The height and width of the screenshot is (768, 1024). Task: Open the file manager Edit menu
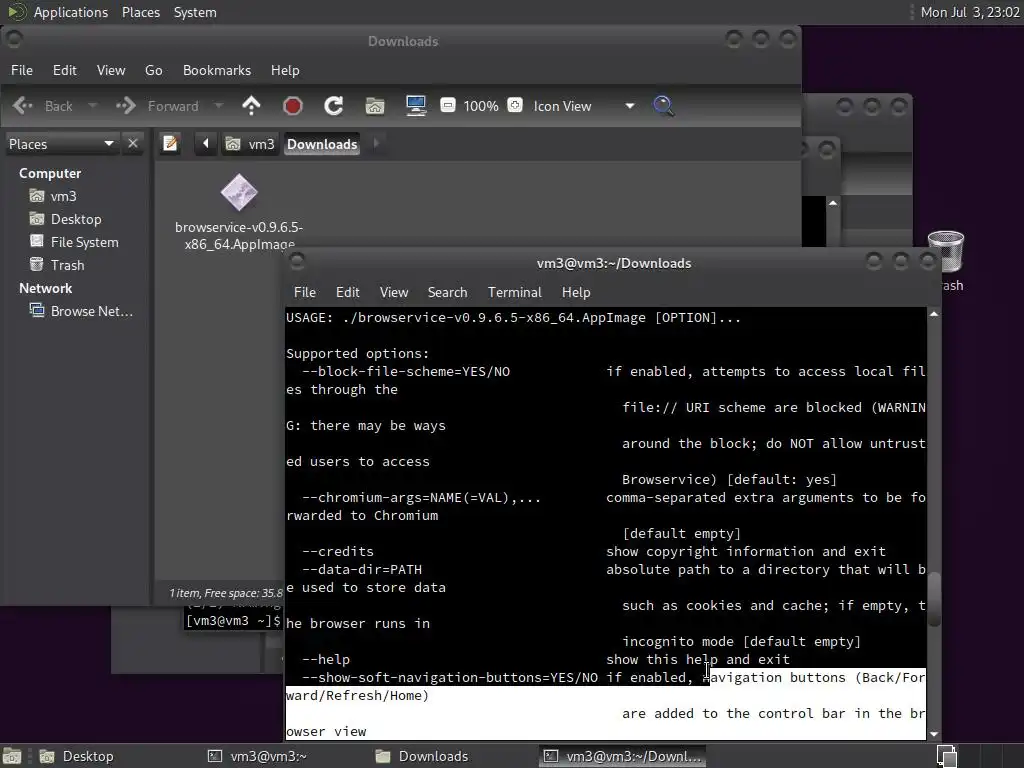click(x=65, y=70)
